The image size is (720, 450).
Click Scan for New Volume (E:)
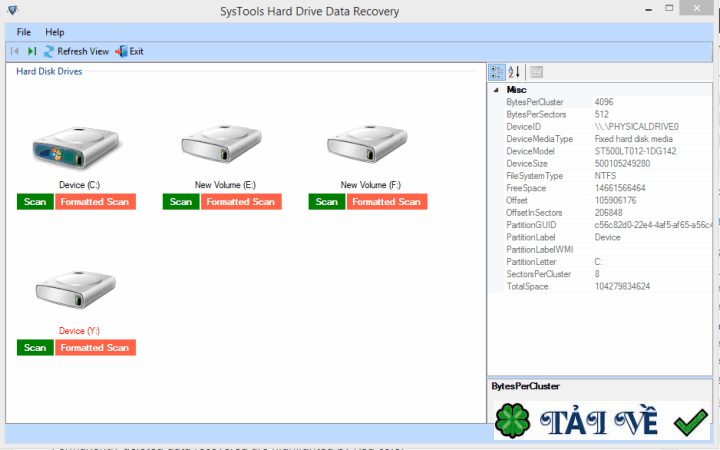pyautogui.click(x=181, y=202)
